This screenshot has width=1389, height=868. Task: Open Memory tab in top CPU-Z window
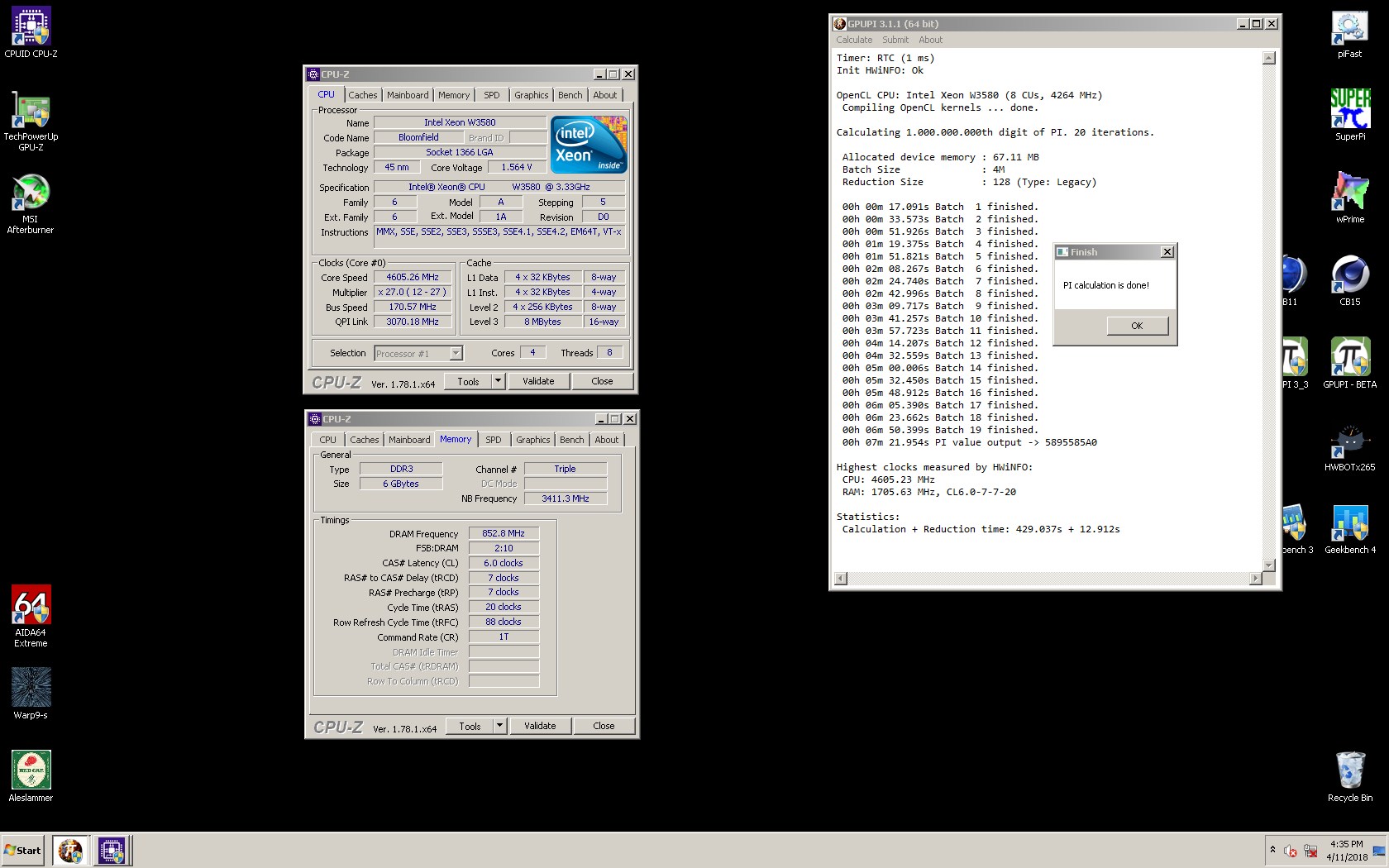454,95
